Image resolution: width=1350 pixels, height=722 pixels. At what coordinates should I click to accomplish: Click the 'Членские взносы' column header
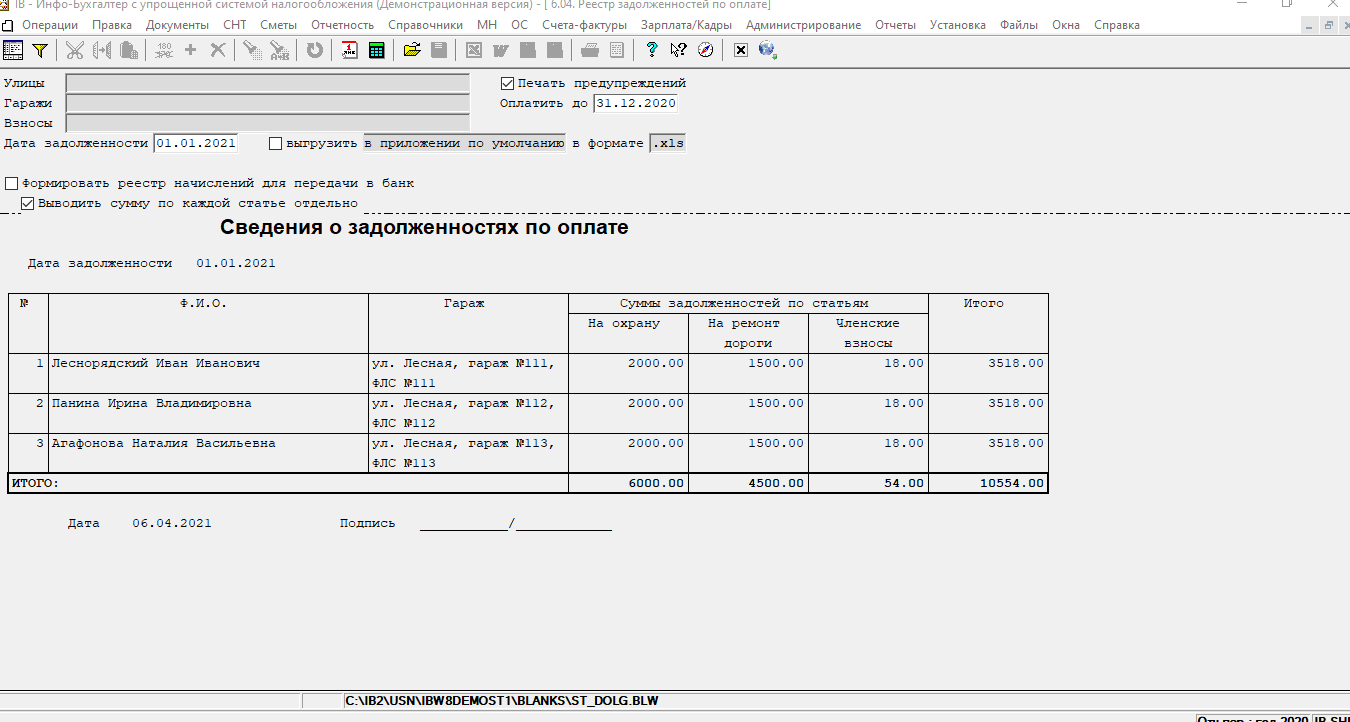tap(868, 333)
